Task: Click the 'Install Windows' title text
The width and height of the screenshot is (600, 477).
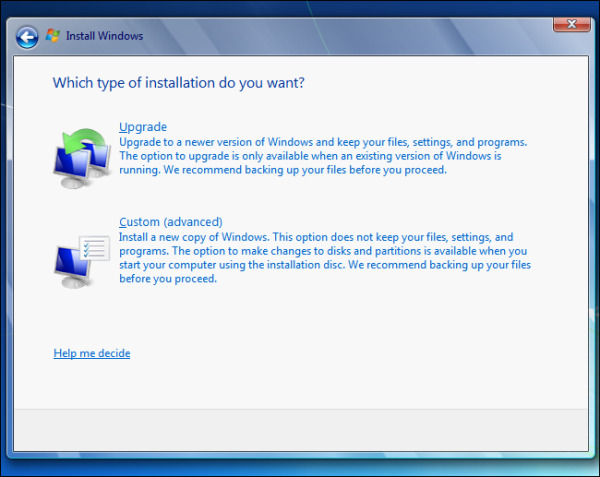Action: [104, 36]
